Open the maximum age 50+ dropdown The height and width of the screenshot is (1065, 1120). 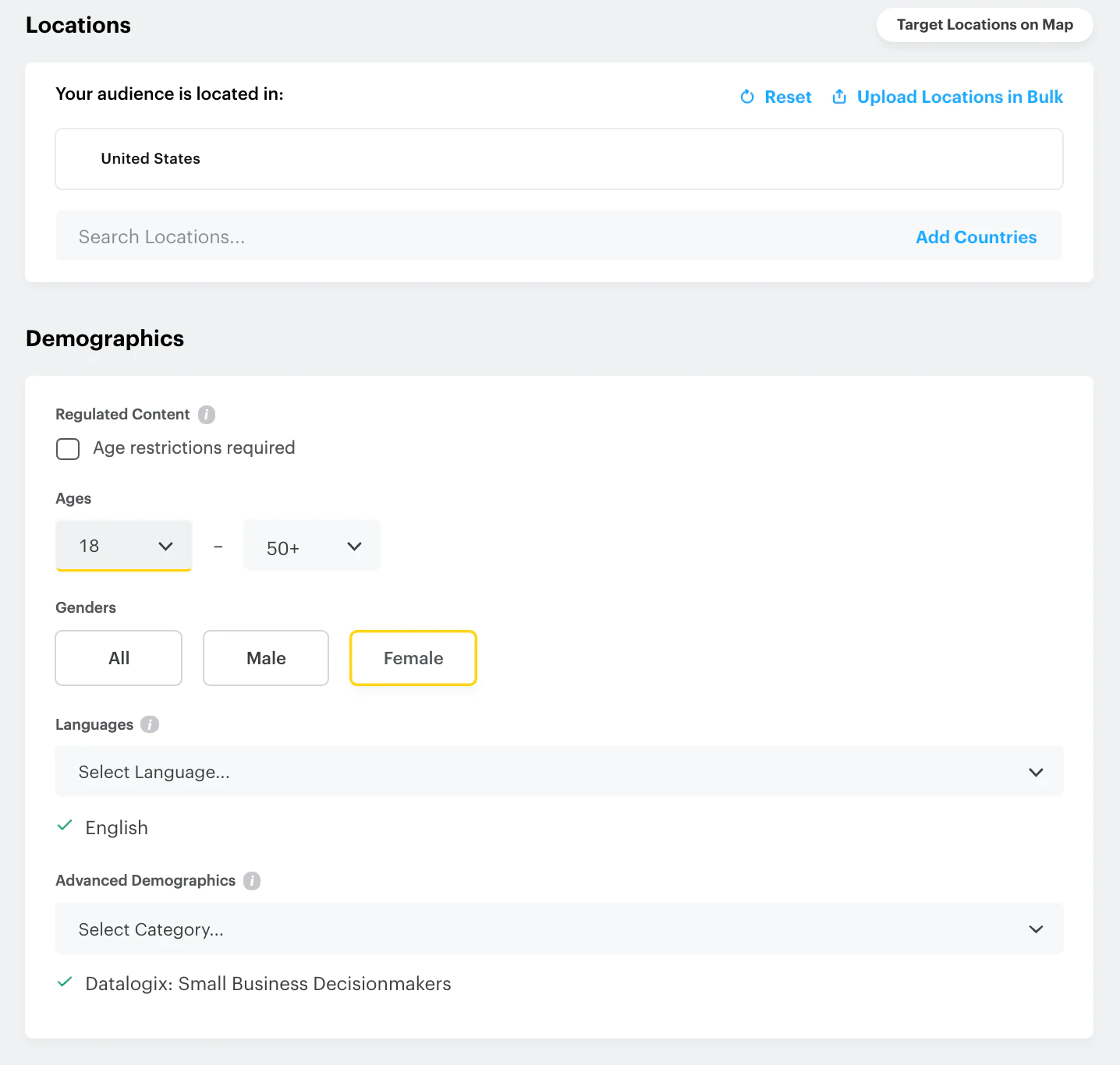click(x=312, y=546)
